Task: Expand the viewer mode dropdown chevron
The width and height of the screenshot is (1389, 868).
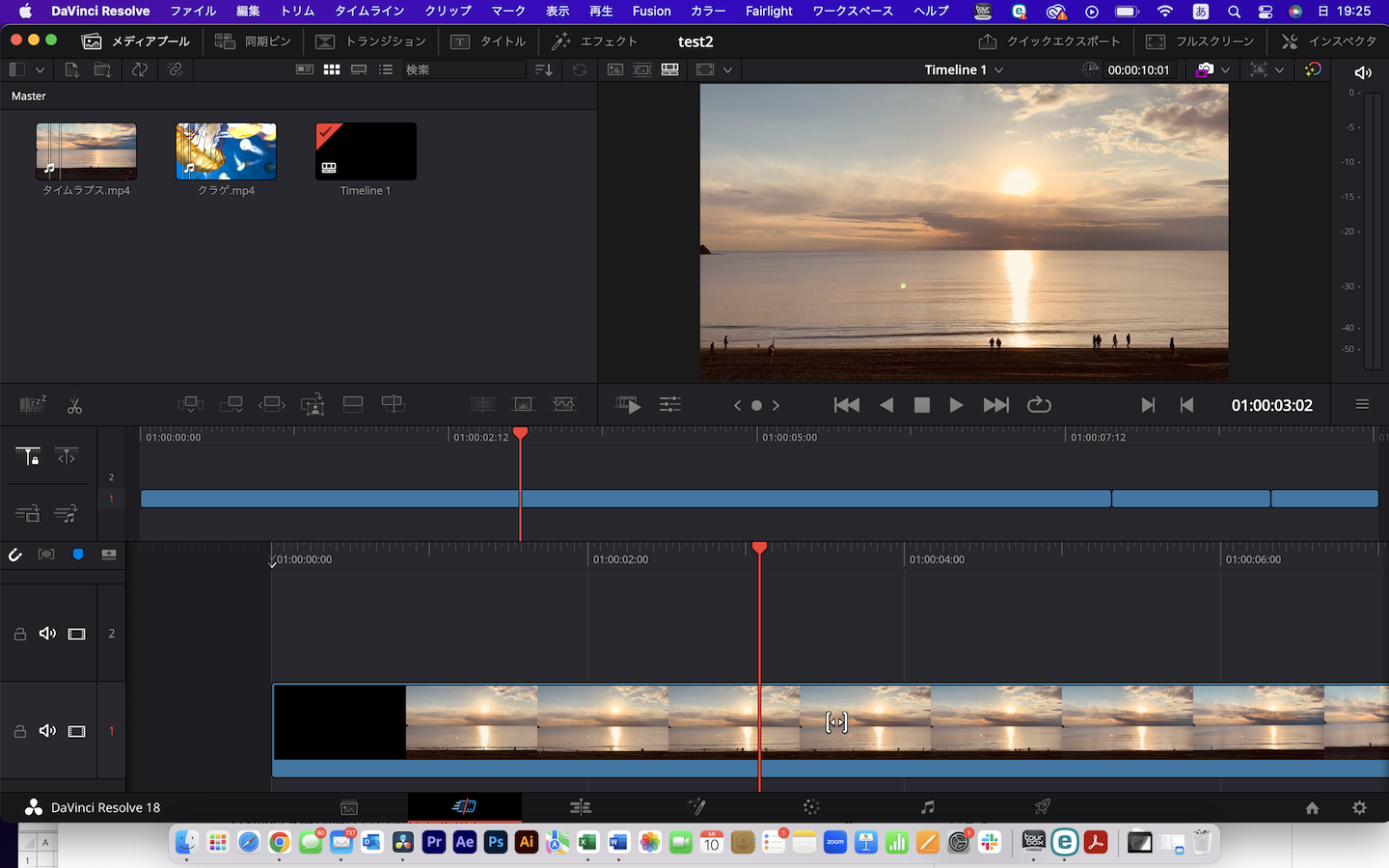Action: pyautogui.click(x=727, y=70)
